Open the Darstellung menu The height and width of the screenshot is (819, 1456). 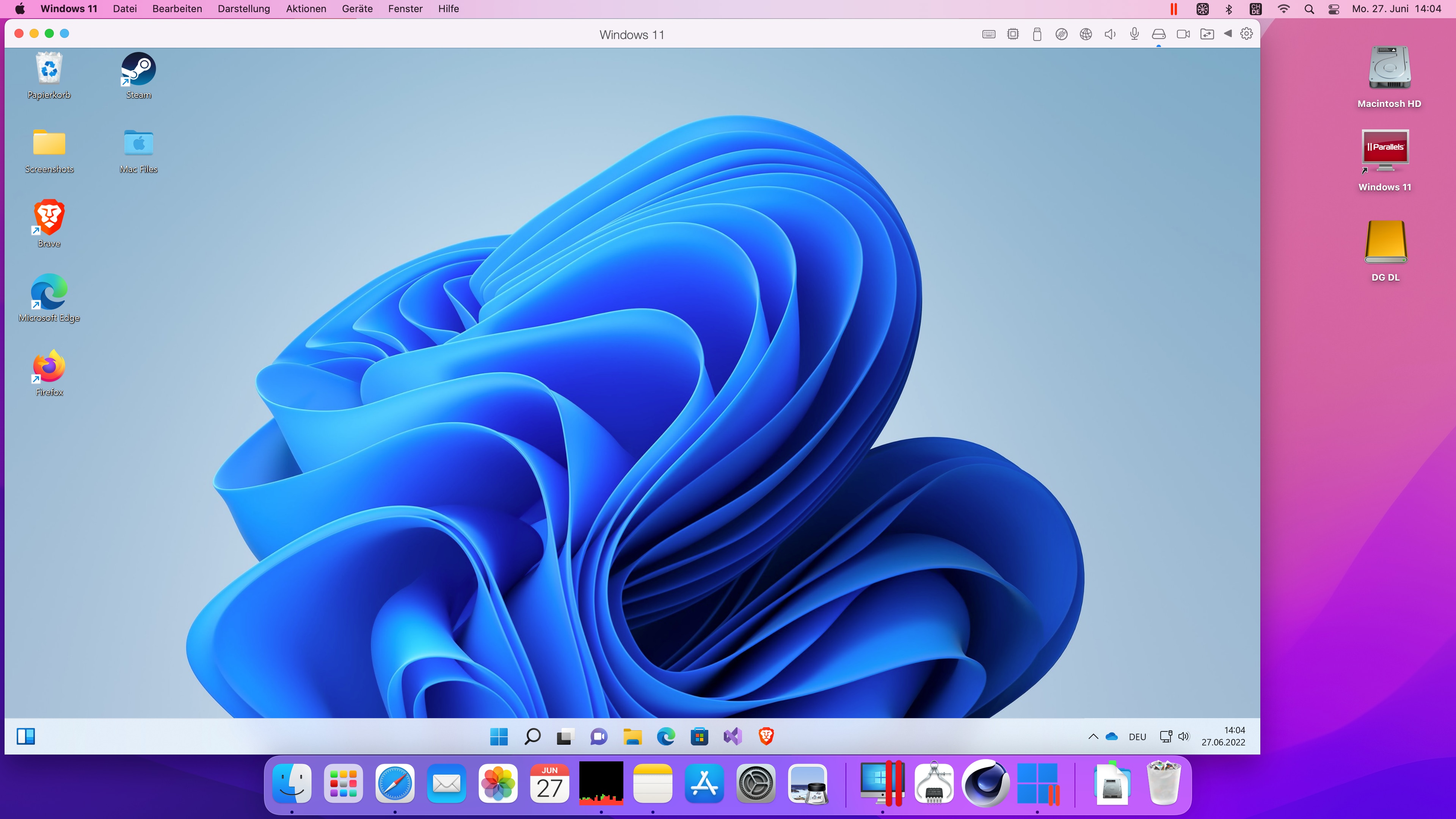point(243,9)
